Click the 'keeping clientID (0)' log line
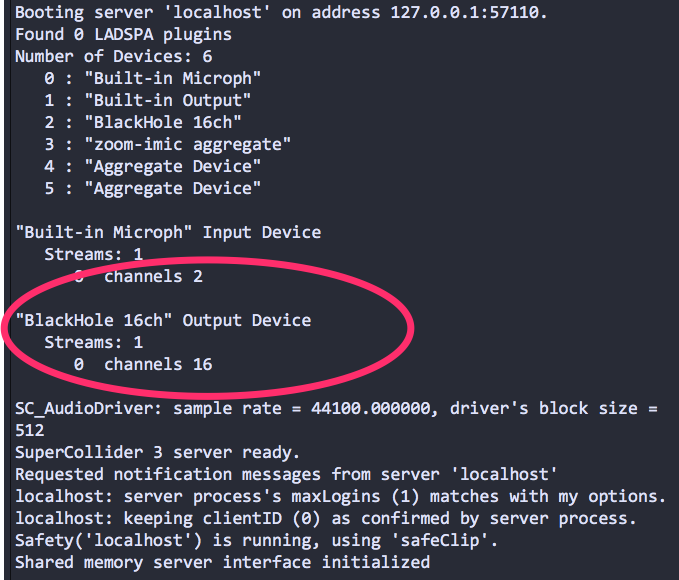 [x=326, y=518]
